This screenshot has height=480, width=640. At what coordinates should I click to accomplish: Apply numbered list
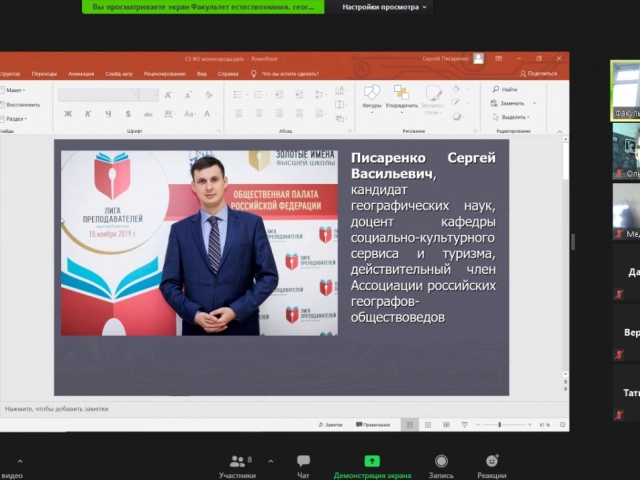coord(260,95)
